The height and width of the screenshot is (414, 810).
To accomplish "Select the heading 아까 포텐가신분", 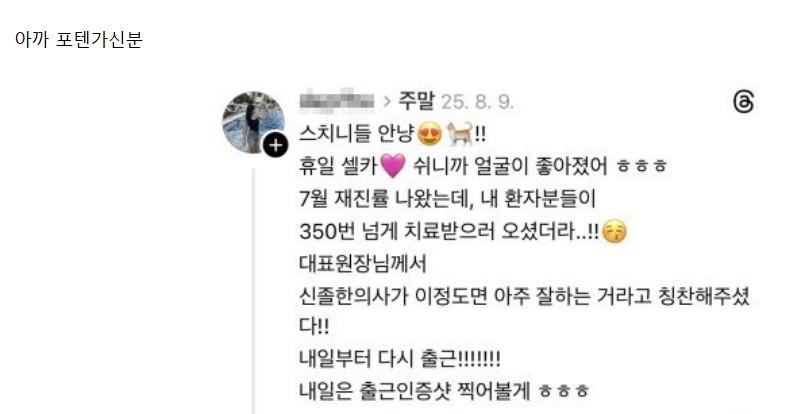I will tap(79, 39).
